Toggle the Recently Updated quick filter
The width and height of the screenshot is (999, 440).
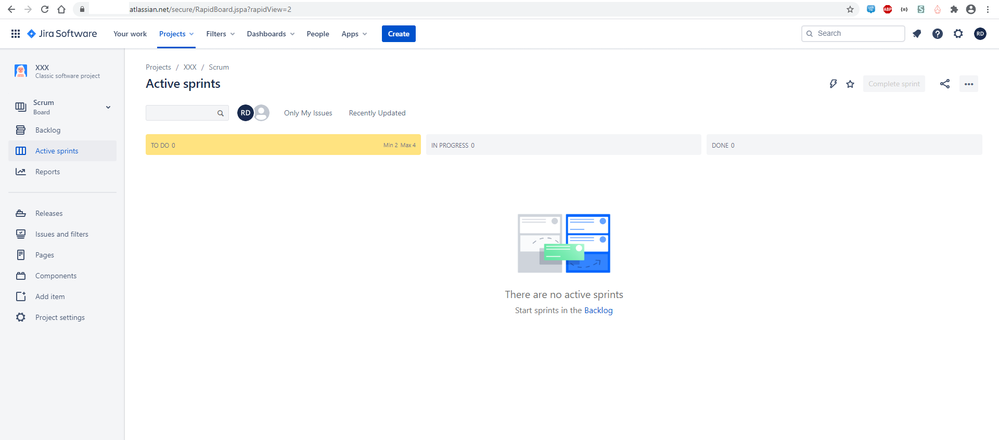(377, 113)
